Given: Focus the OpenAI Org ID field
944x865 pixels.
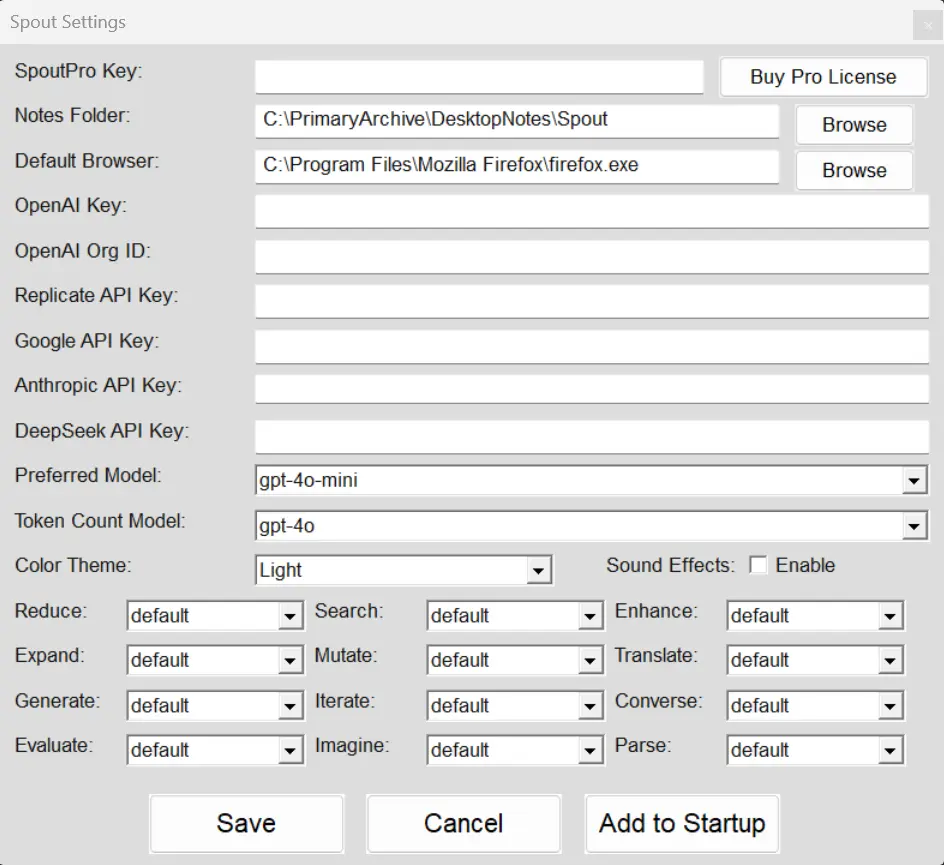Looking at the screenshot, I should 592,257.
